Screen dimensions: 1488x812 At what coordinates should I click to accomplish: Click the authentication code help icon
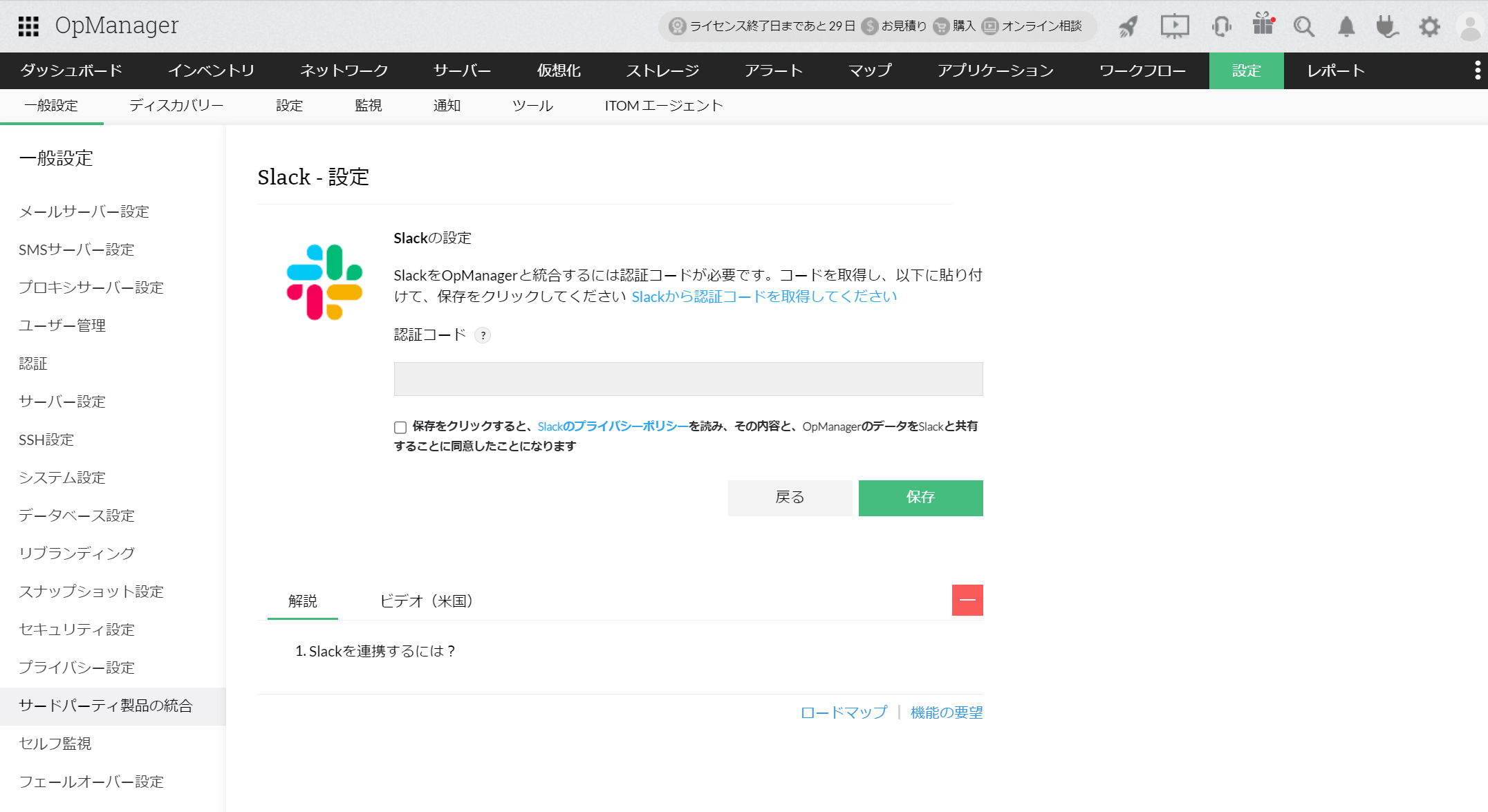click(x=483, y=336)
